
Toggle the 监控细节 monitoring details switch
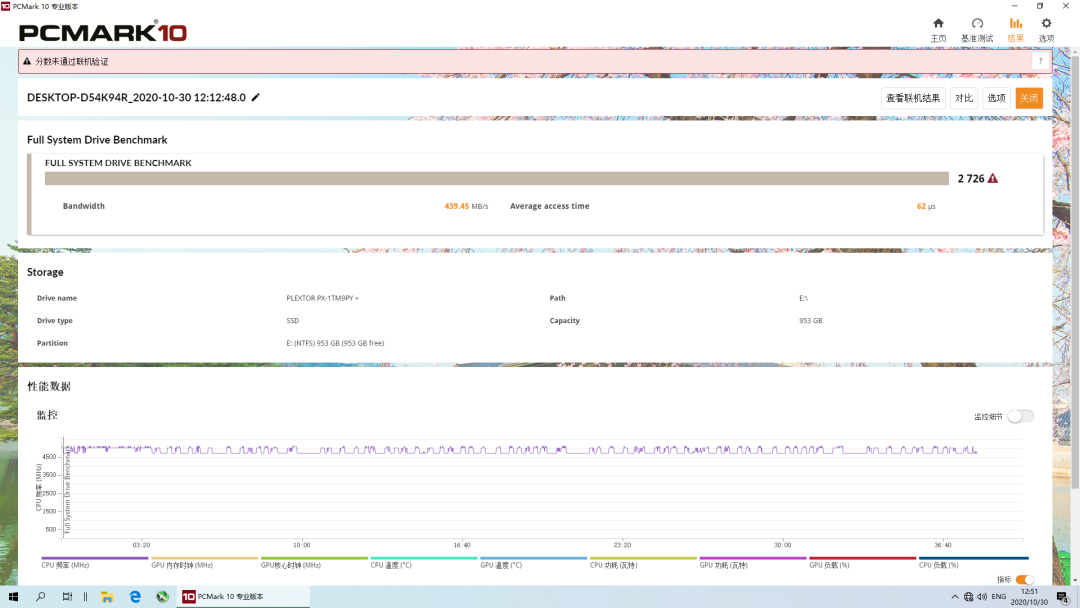coord(1020,416)
